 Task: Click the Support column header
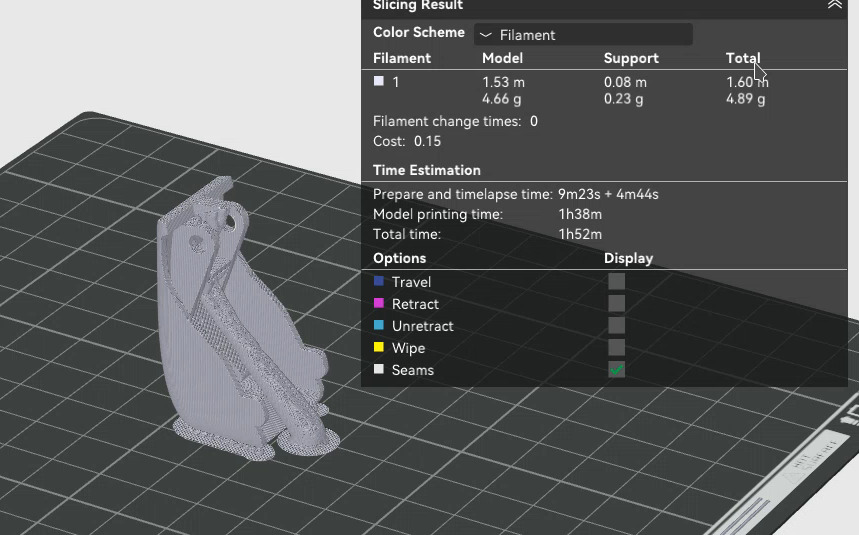631,59
